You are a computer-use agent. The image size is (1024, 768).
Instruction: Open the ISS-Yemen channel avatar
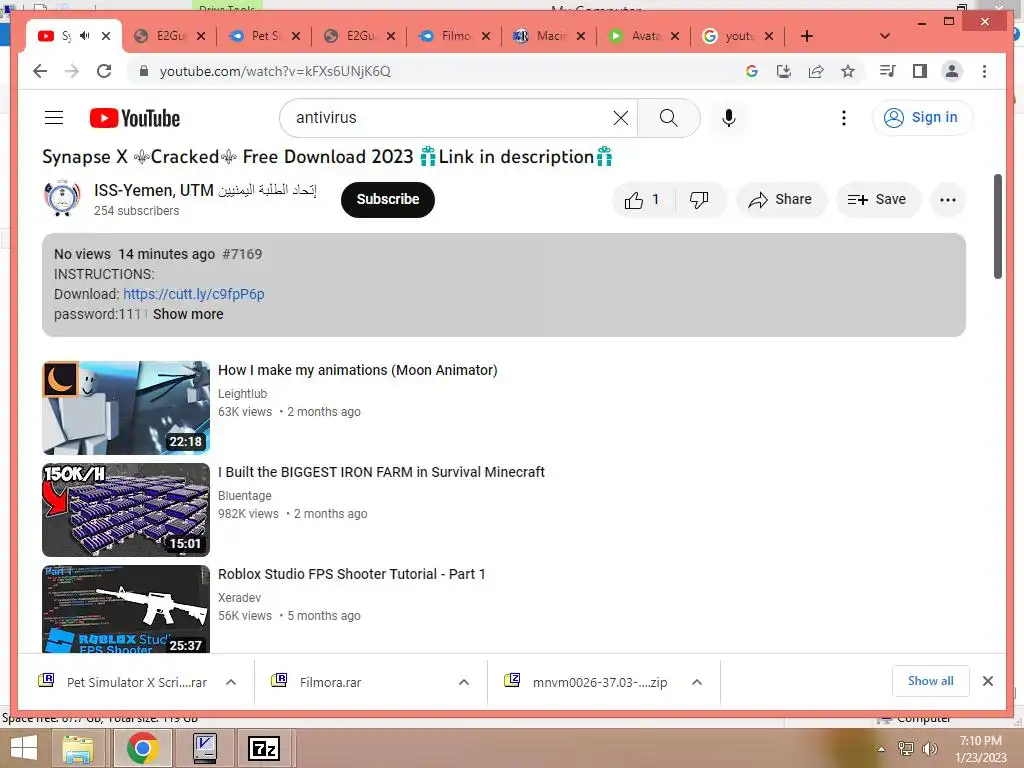62,198
